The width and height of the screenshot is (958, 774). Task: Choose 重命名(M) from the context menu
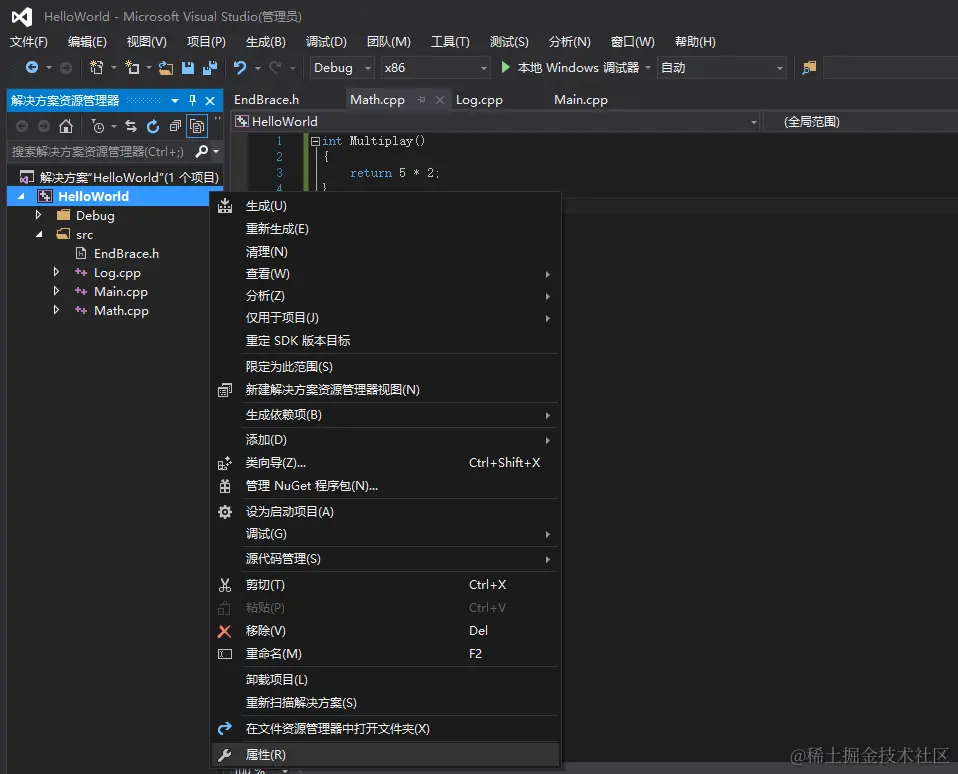385,654
